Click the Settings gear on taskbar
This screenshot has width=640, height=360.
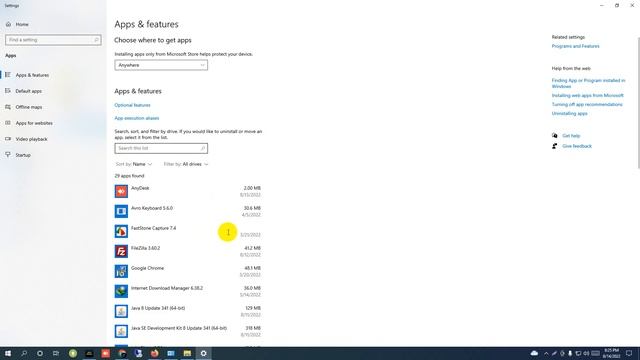pos(203,353)
